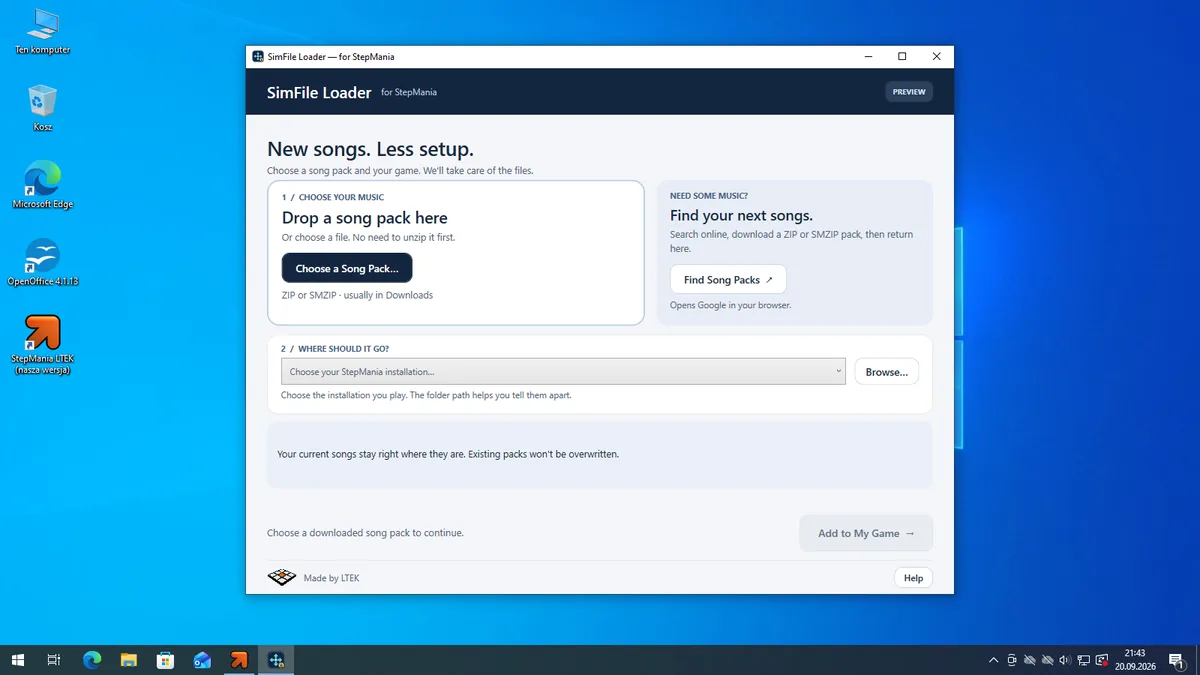Viewport: 1200px width, 675px height.
Task: Open Microsoft Store from the taskbar
Action: (166, 660)
